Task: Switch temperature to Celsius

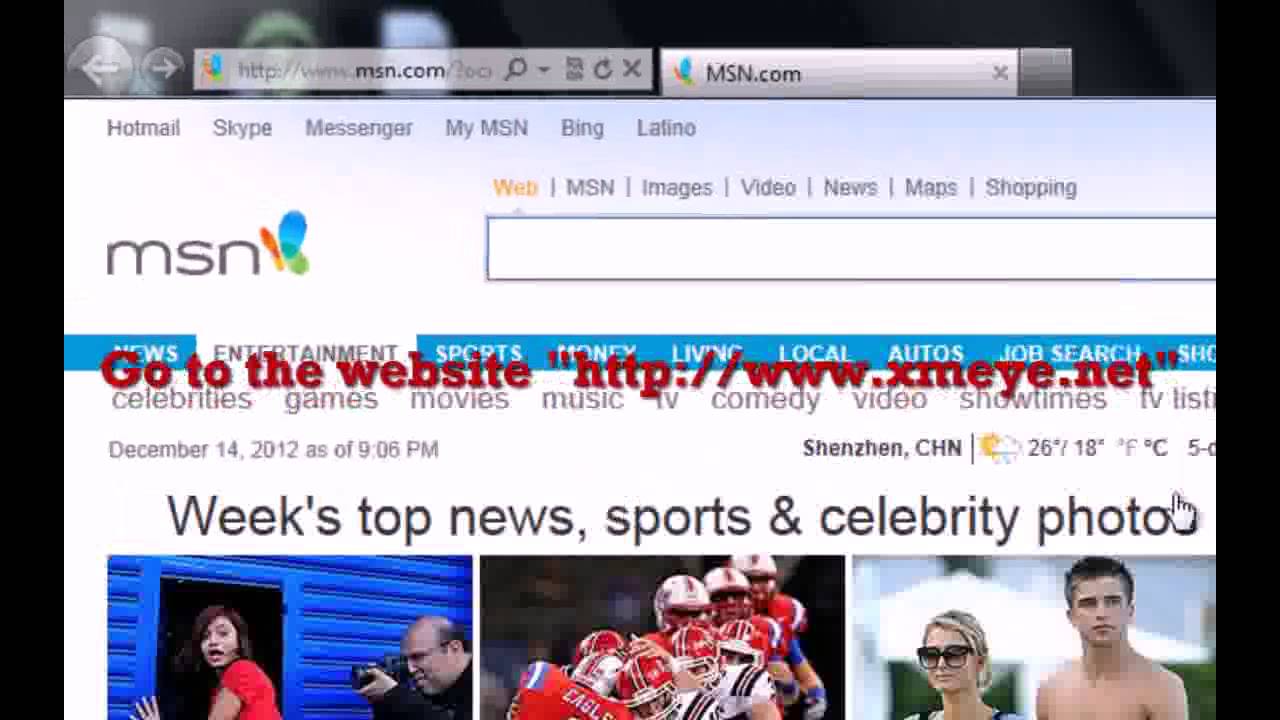Action: tap(1155, 448)
